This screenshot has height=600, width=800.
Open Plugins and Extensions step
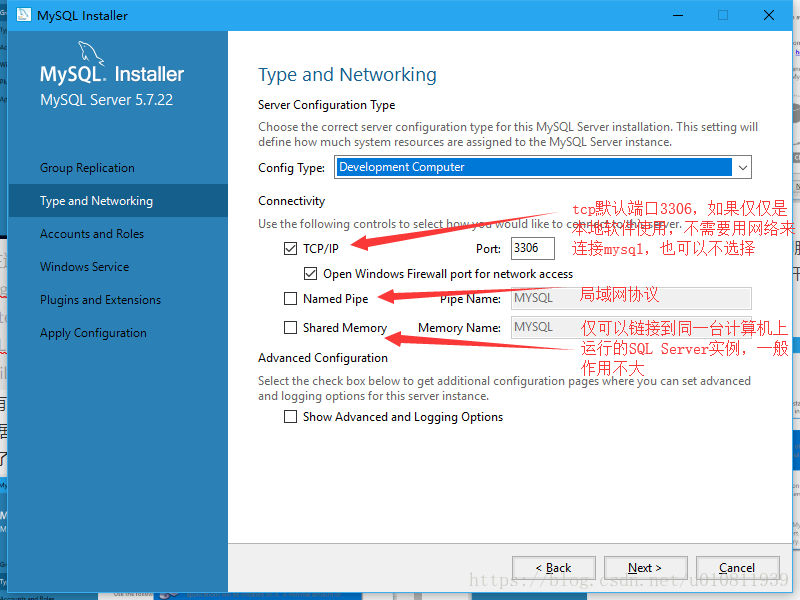101,300
